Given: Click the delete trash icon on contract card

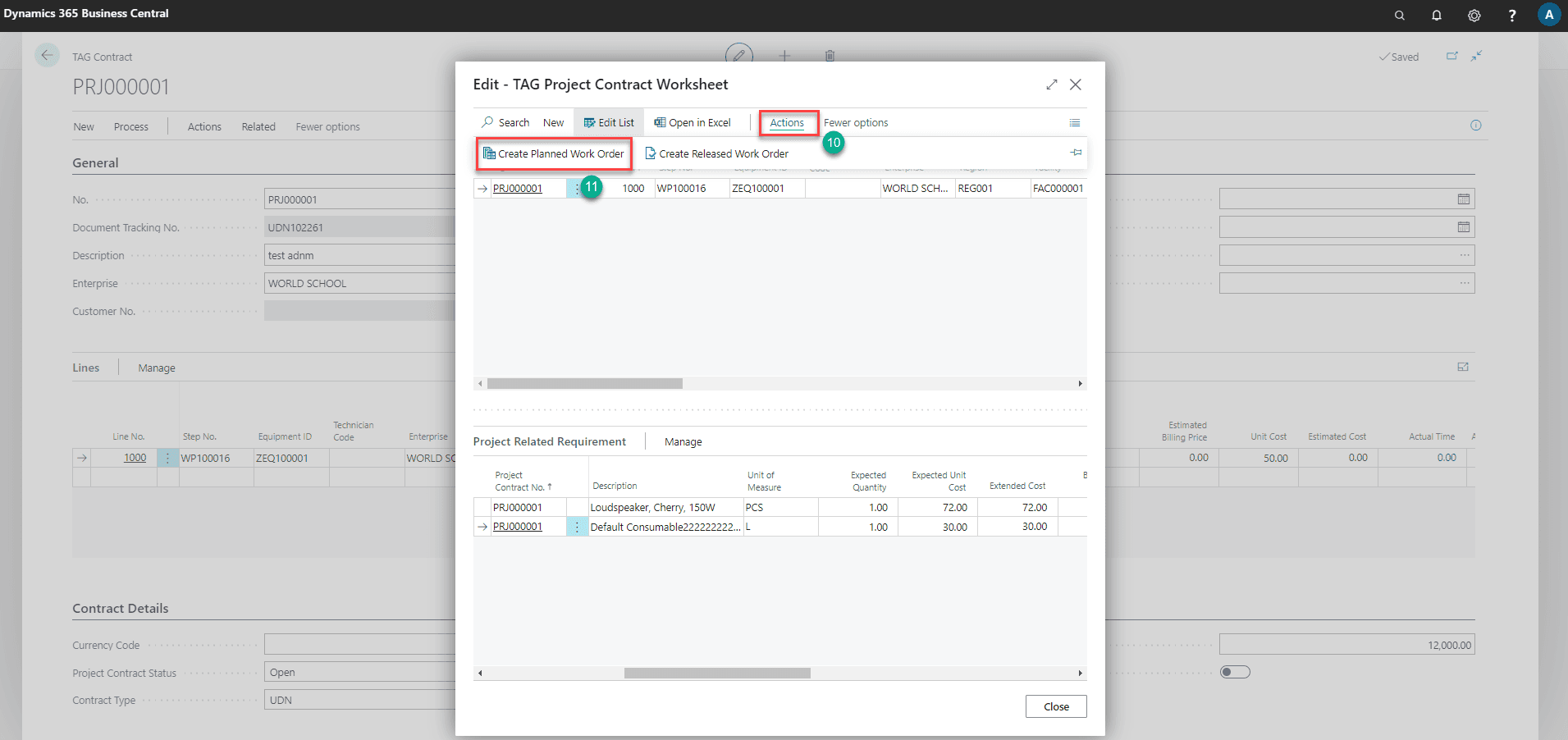Looking at the screenshot, I should [x=830, y=56].
